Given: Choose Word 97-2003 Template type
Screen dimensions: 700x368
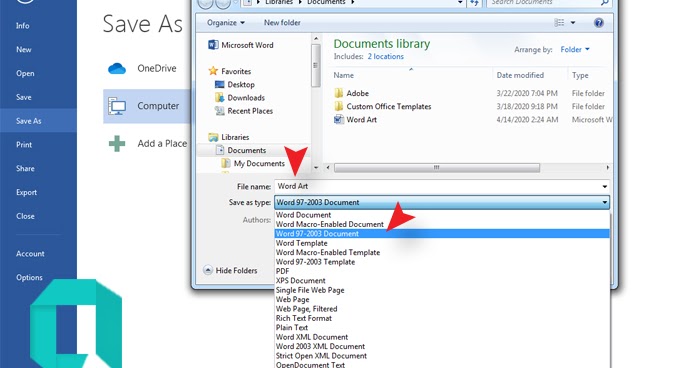Looking at the screenshot, I should (x=442, y=262).
